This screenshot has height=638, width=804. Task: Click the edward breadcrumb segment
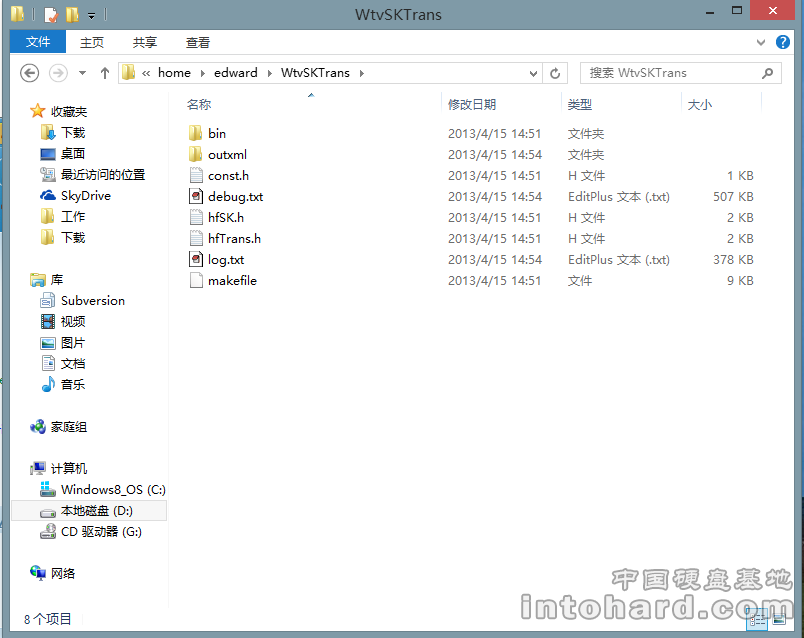click(236, 73)
